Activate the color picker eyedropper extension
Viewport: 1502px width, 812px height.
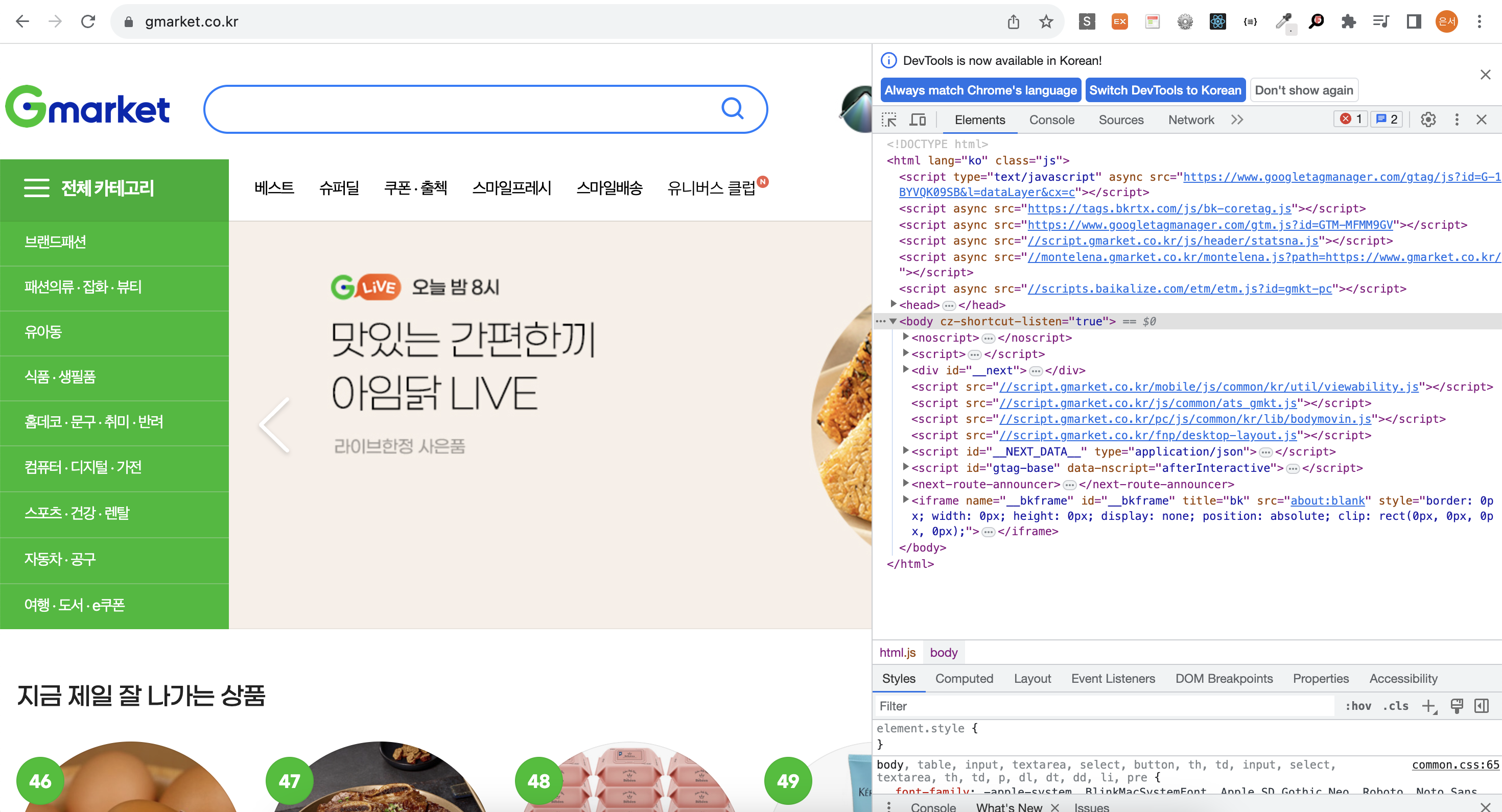[1283, 21]
